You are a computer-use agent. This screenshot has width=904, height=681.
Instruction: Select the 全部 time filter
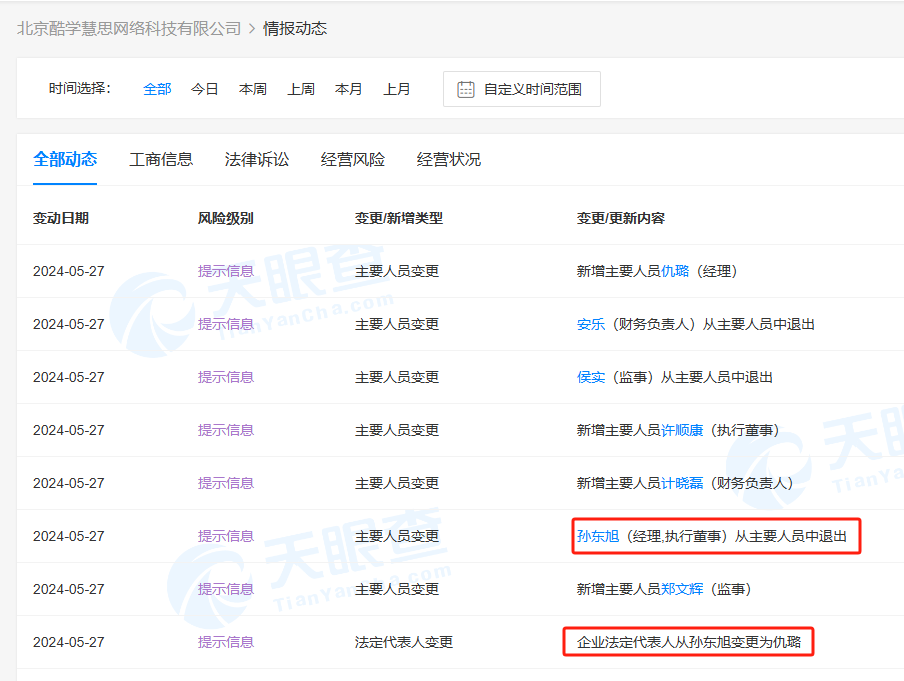pos(157,89)
